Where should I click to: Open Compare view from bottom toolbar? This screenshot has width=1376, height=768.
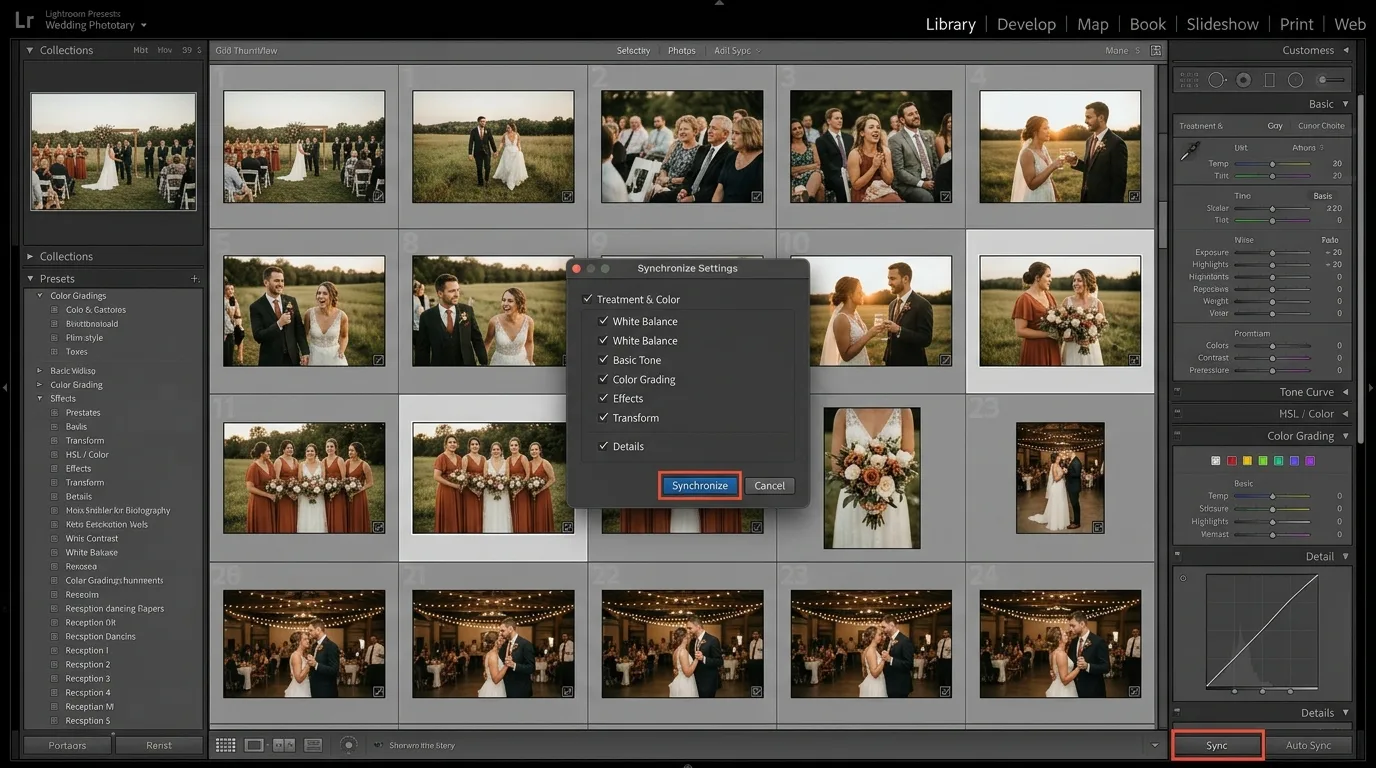click(284, 745)
